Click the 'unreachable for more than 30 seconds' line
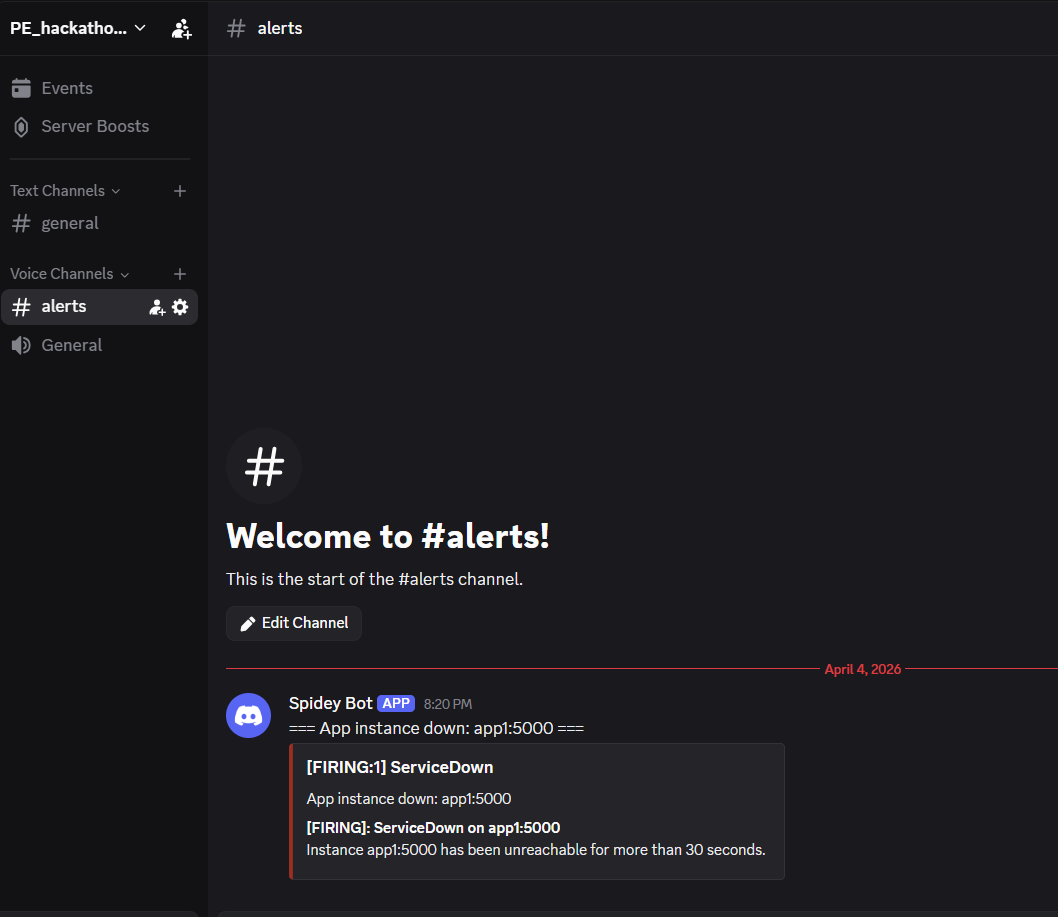 (536, 850)
